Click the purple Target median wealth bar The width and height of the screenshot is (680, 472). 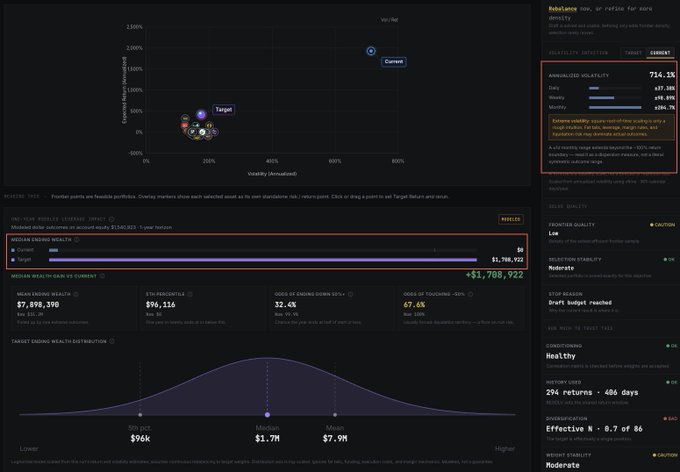coord(263,260)
